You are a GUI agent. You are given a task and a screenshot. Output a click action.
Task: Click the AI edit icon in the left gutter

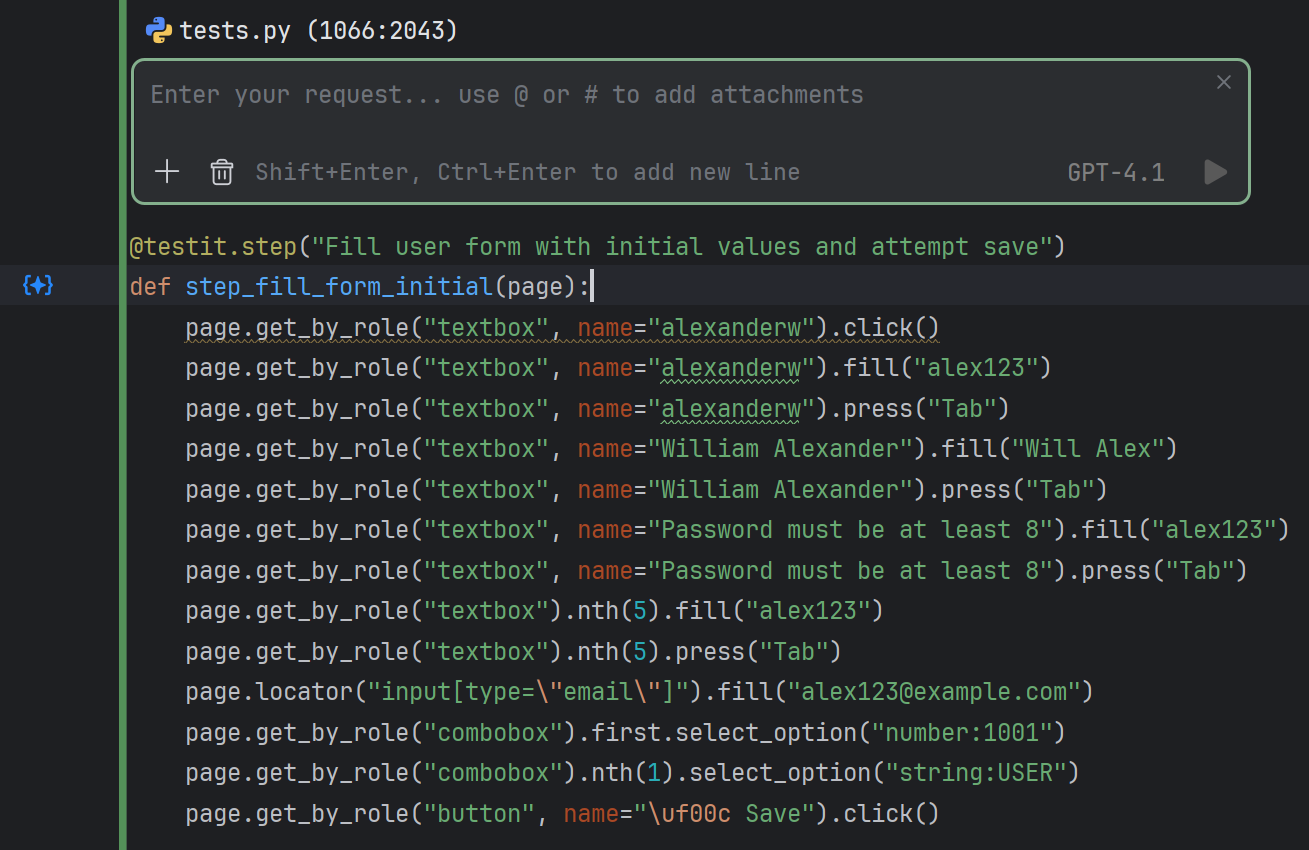pyautogui.click(x=37, y=285)
